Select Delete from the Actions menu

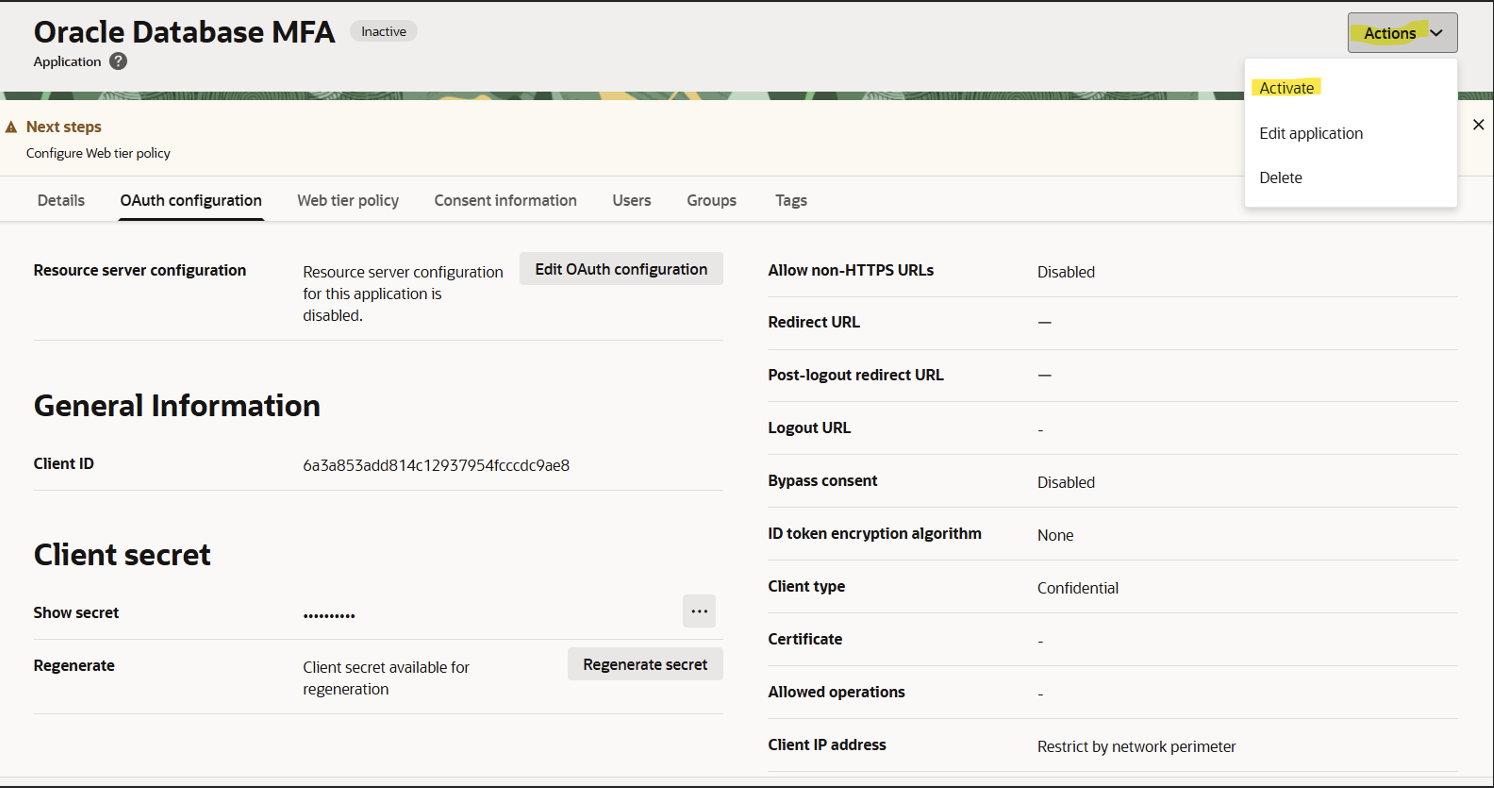(1280, 177)
